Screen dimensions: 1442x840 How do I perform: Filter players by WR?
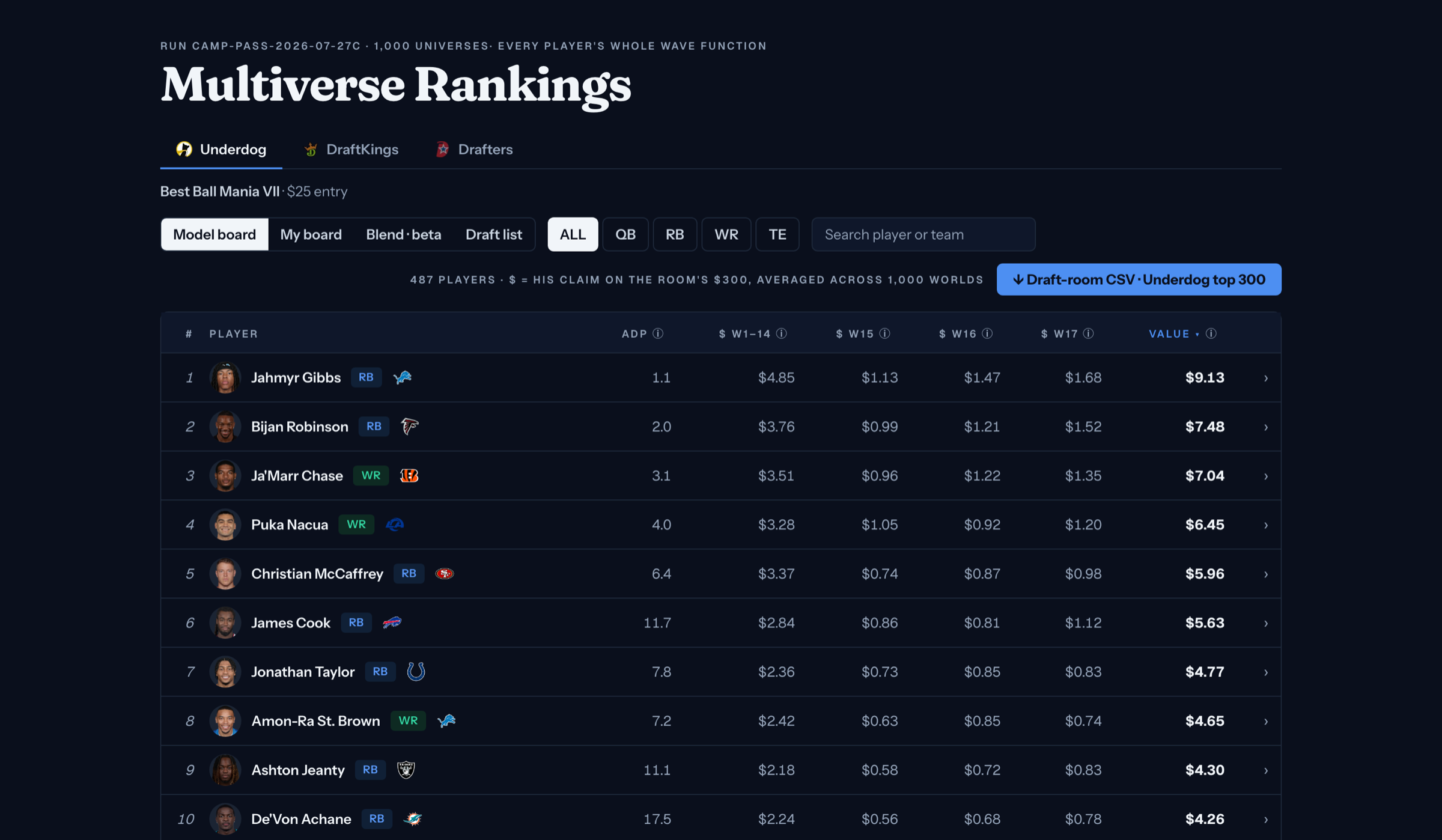[x=726, y=234]
